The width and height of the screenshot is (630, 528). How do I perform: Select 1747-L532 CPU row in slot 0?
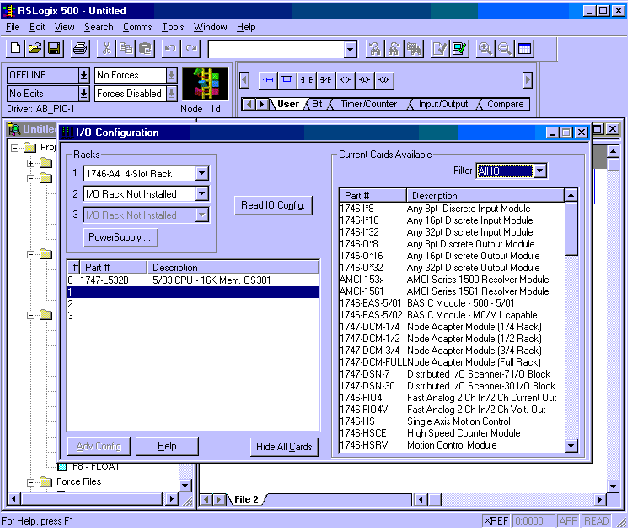coord(193,280)
